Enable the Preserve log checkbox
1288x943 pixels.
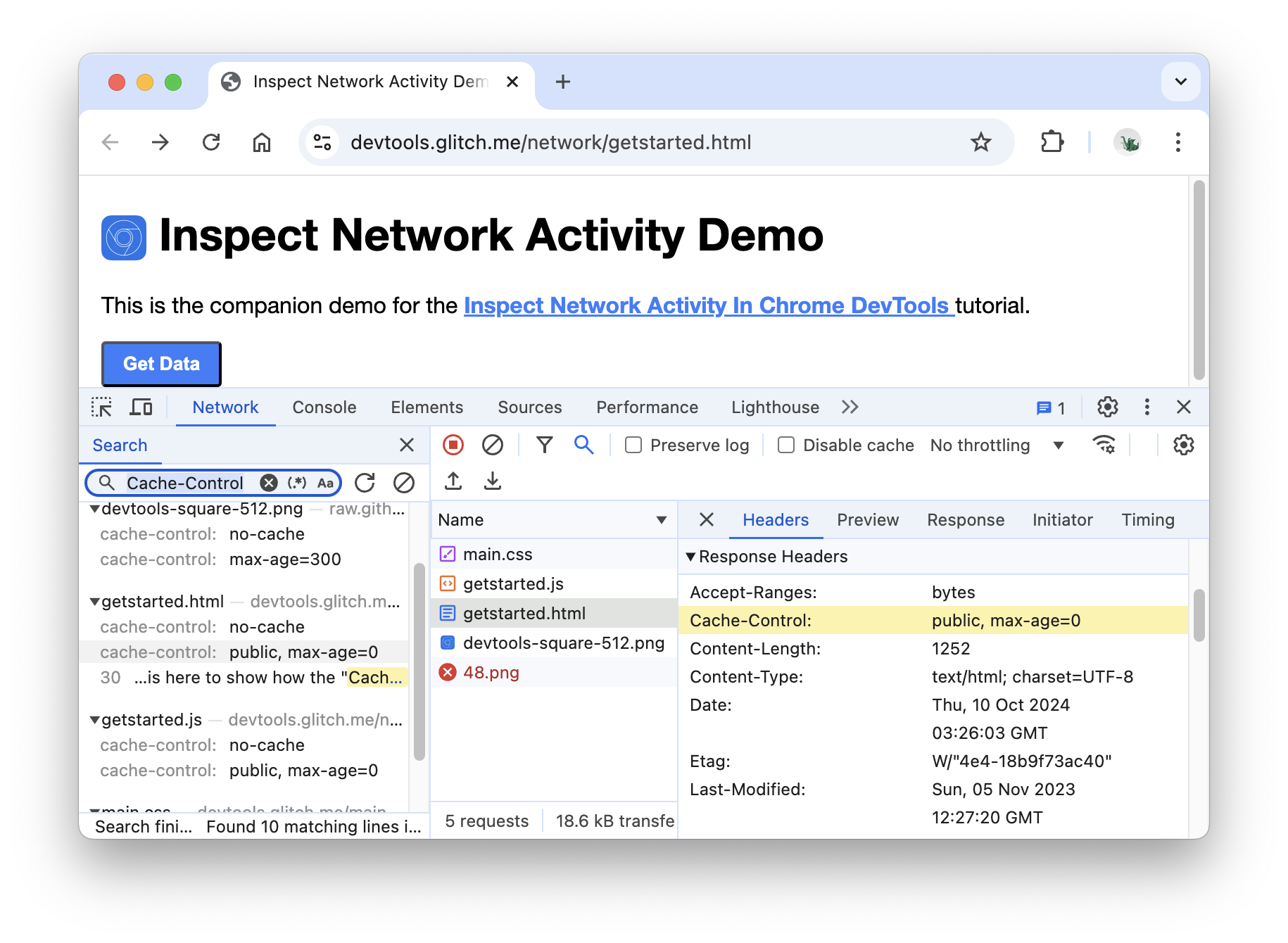tap(633, 445)
